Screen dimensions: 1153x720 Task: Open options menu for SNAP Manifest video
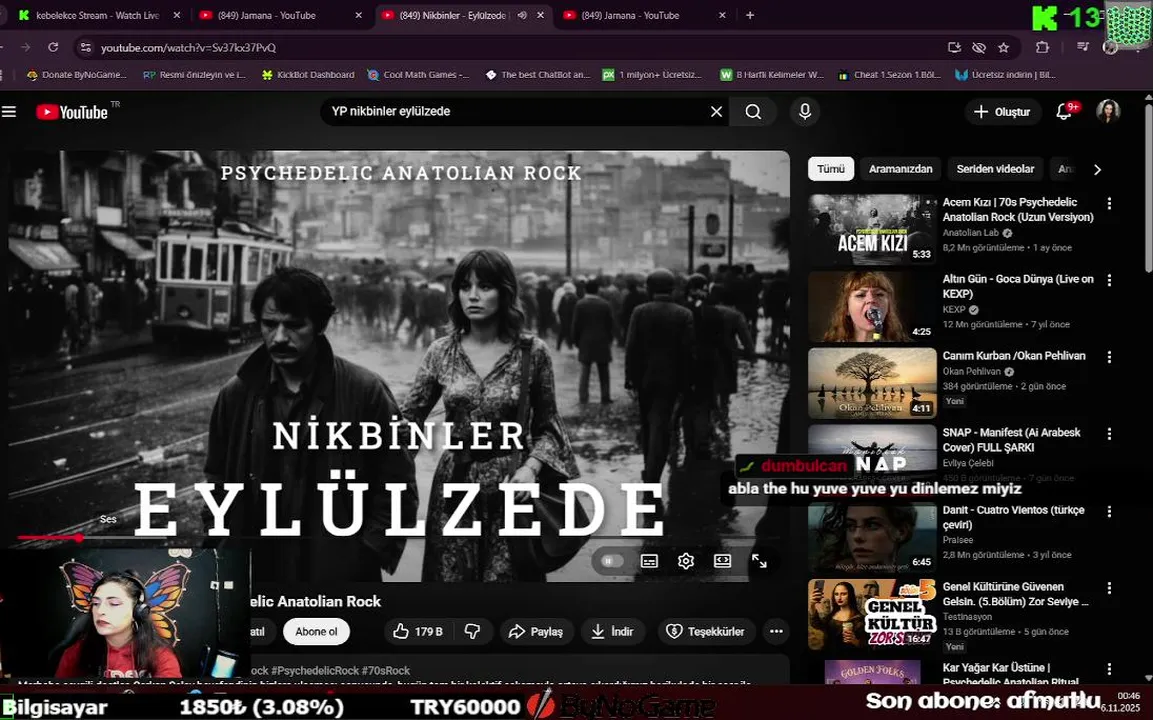[x=1109, y=435]
